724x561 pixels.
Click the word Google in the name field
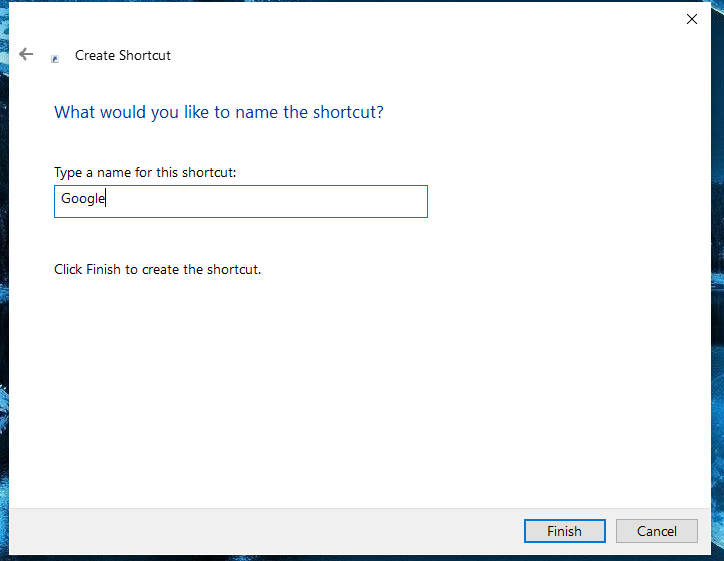[82, 199]
